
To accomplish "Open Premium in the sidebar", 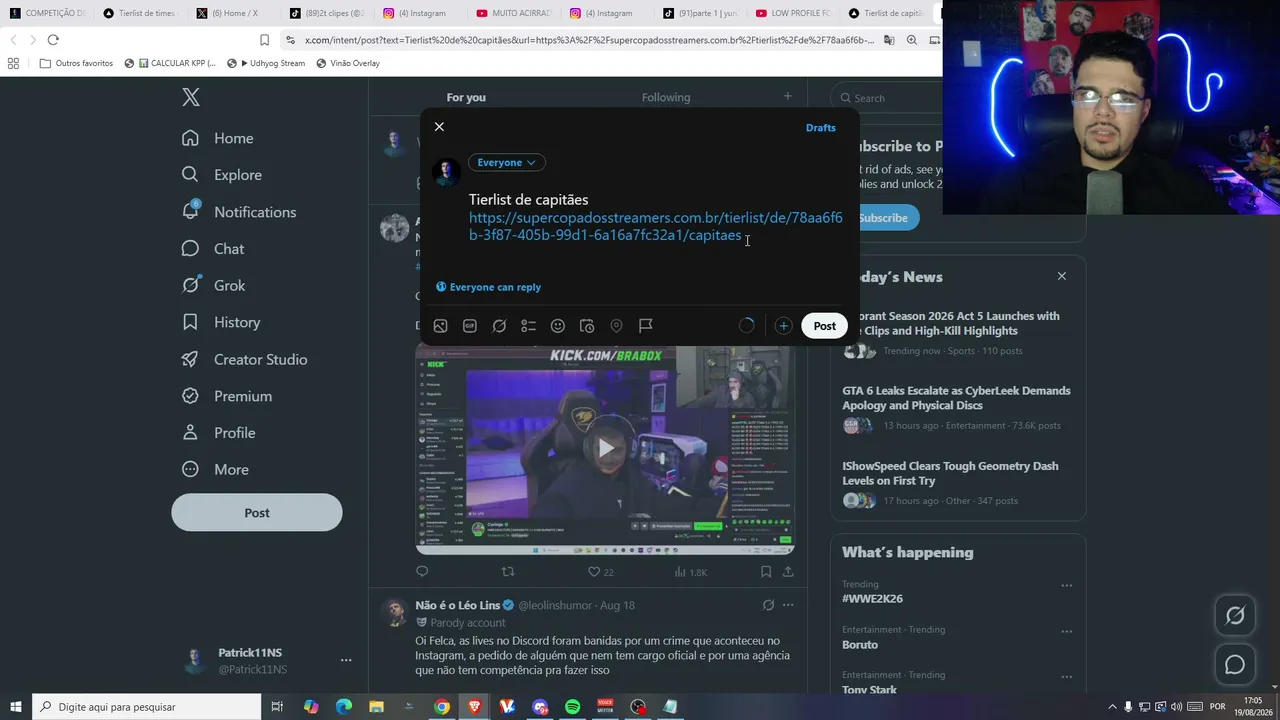I will coord(227,396).
